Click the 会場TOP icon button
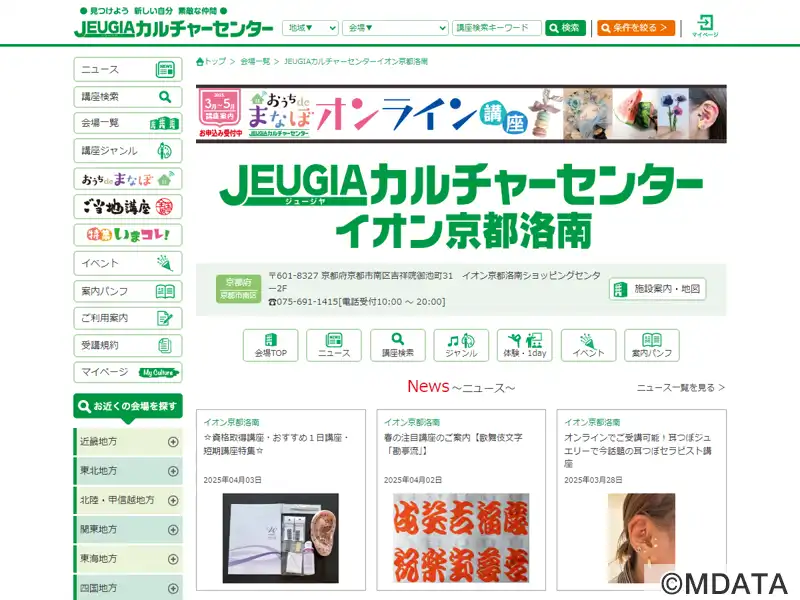Image resolution: width=800 pixels, height=600 pixels. 270,345
